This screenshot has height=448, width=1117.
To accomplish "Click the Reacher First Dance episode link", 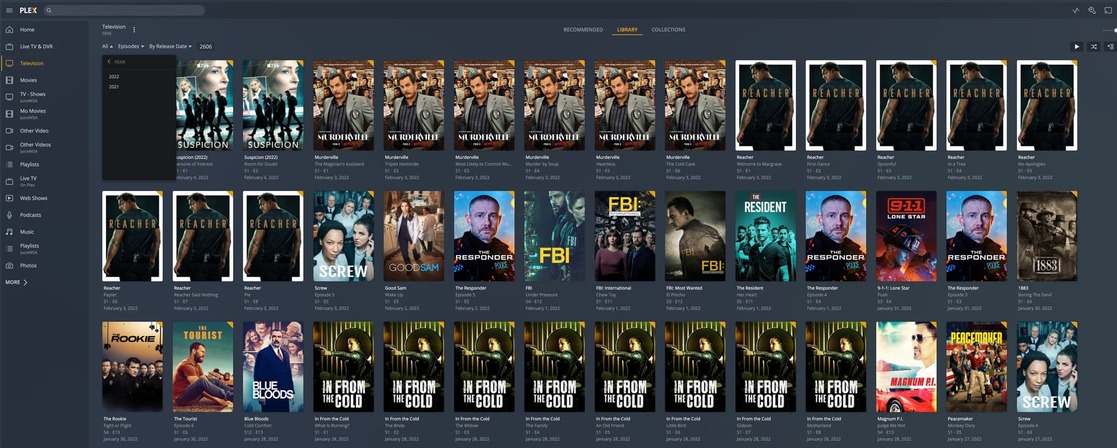I will point(818,164).
